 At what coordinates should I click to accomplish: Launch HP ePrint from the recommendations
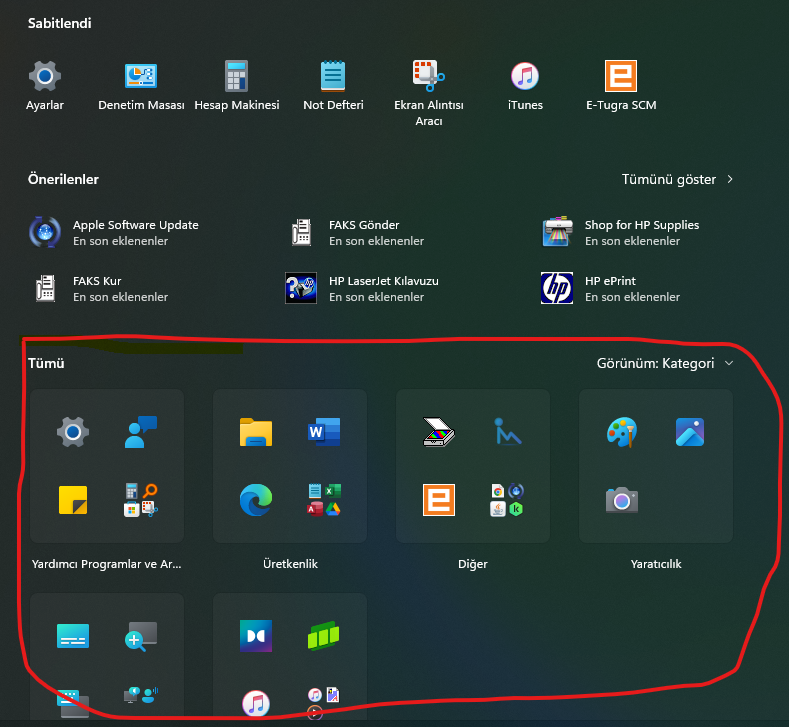point(610,288)
